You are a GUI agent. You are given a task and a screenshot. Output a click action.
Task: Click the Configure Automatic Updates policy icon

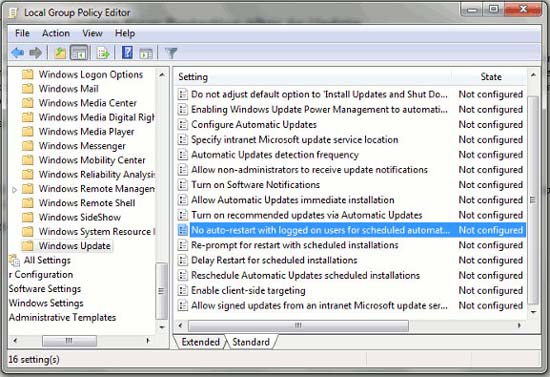pos(182,124)
